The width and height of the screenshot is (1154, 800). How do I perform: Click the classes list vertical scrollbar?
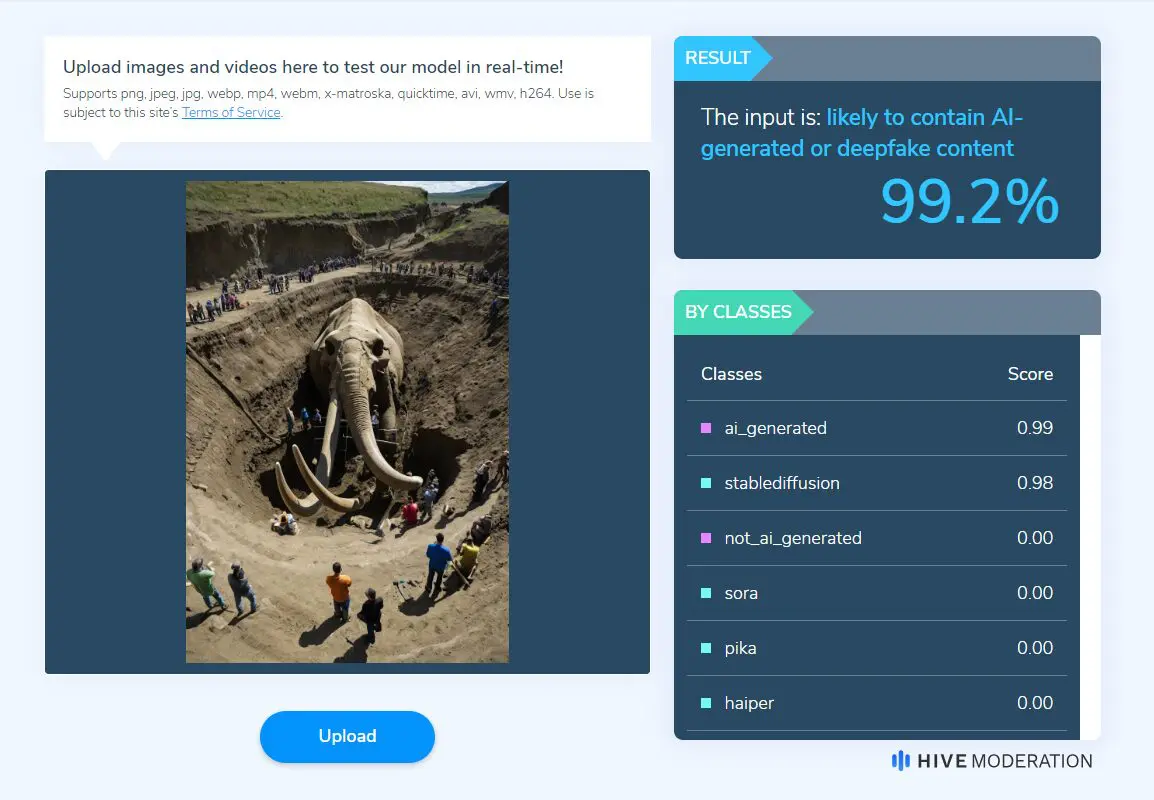(1090, 537)
